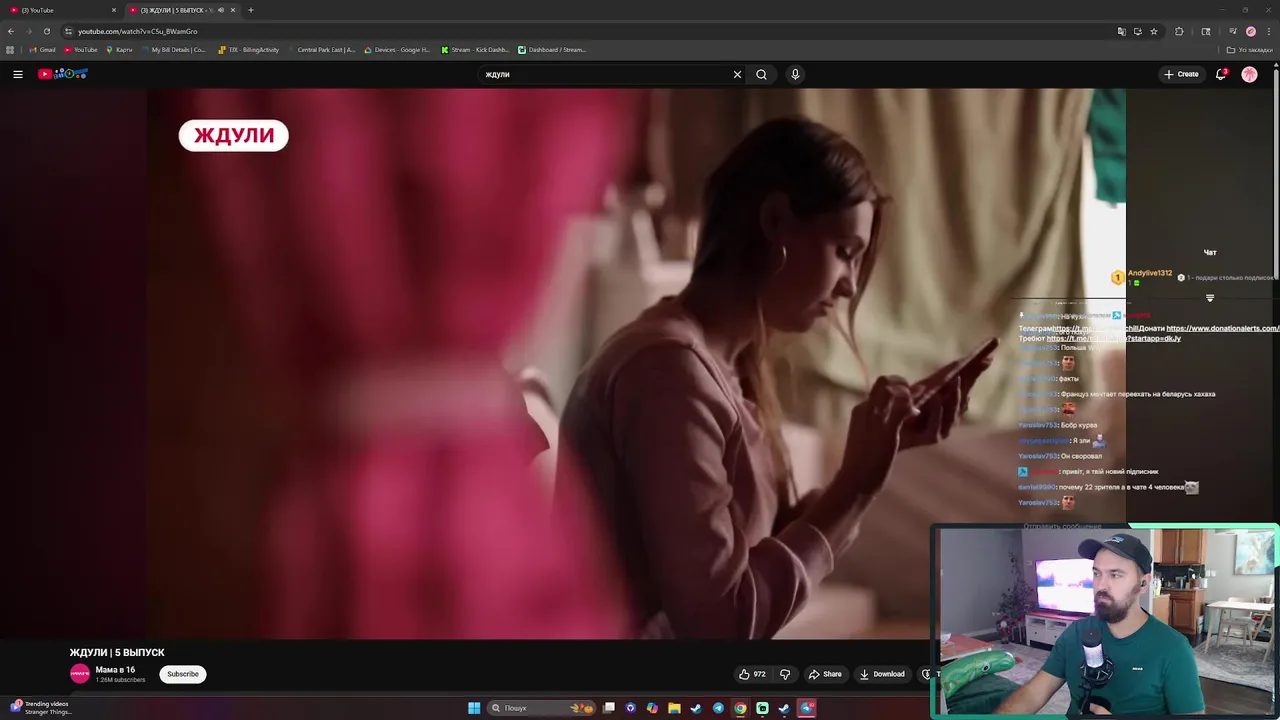Open the YouTube bookmark
Screen dimensions: 1280x720
click(81, 50)
